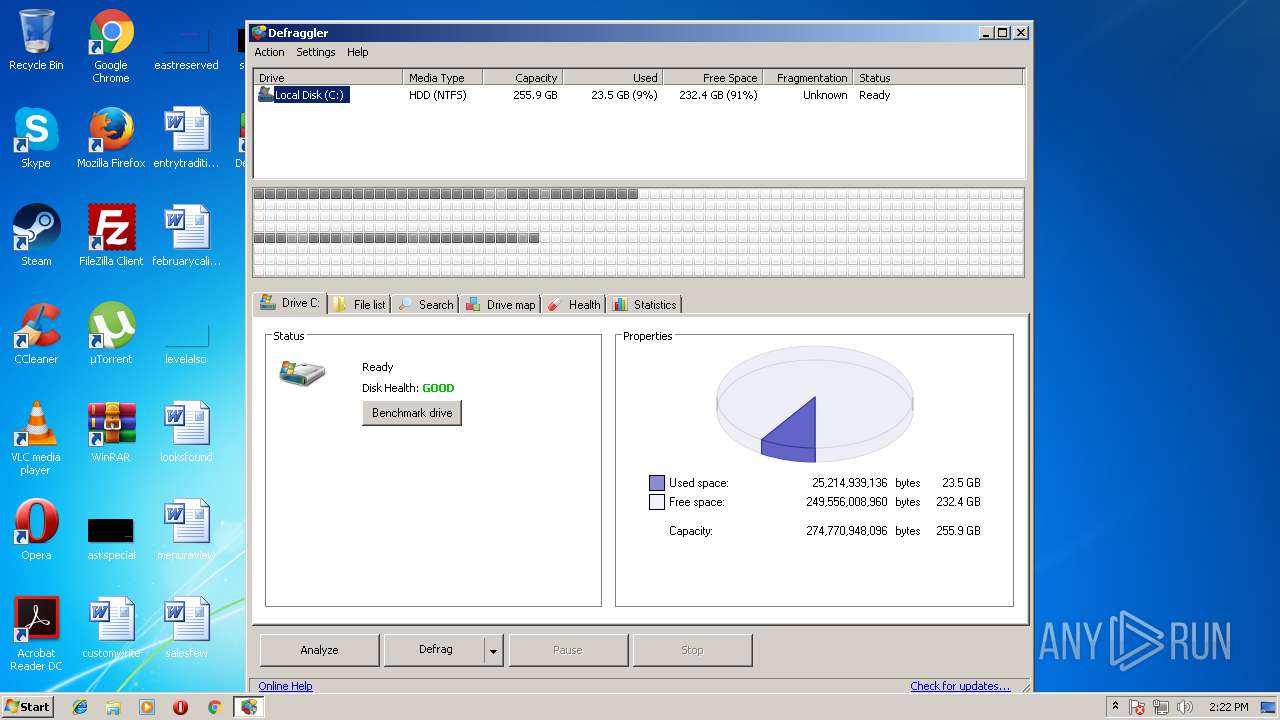Launch VLC media player shortcut
1280x720 pixels.
36,438
